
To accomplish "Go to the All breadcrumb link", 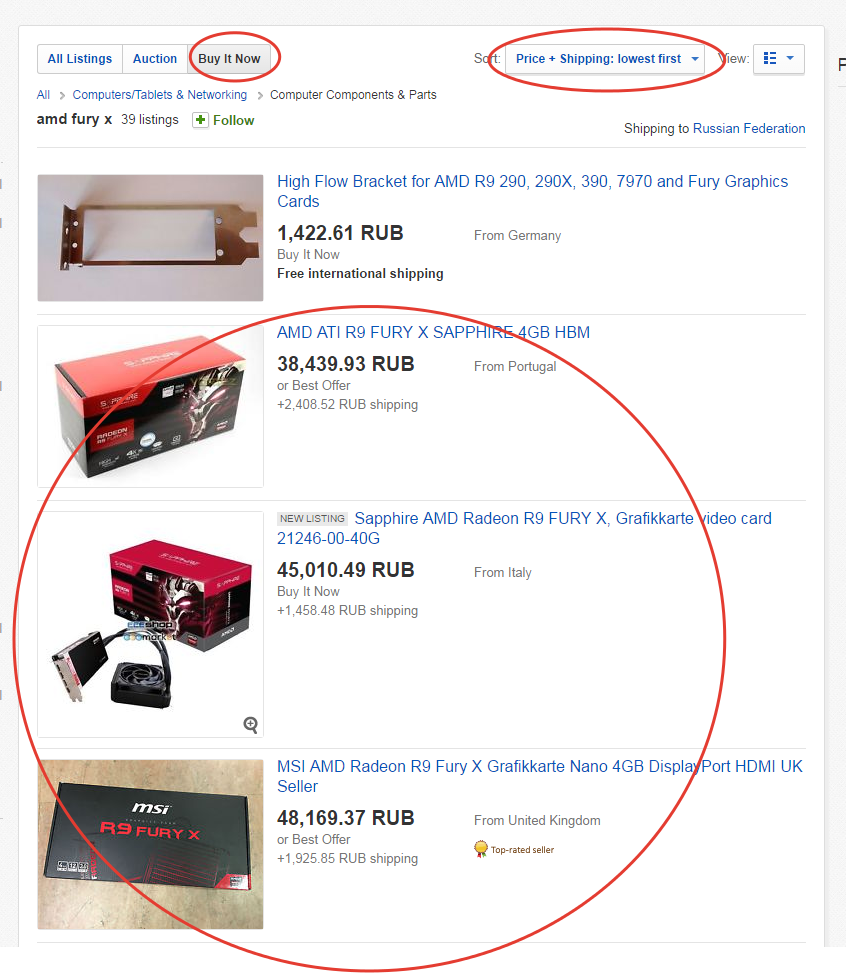I will coord(43,95).
